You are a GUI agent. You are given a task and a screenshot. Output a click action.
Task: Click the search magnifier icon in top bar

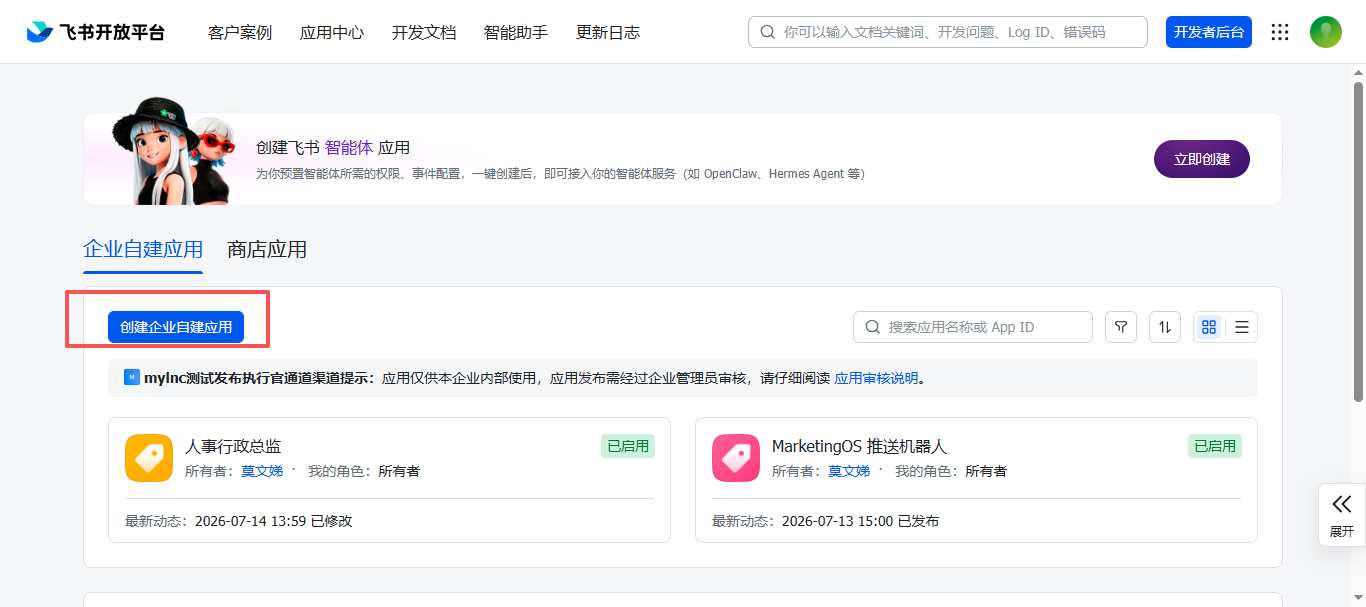click(768, 32)
